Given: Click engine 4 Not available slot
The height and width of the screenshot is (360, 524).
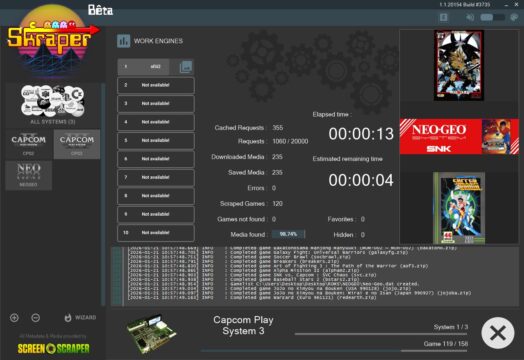Looking at the screenshot, I should [x=156, y=122].
